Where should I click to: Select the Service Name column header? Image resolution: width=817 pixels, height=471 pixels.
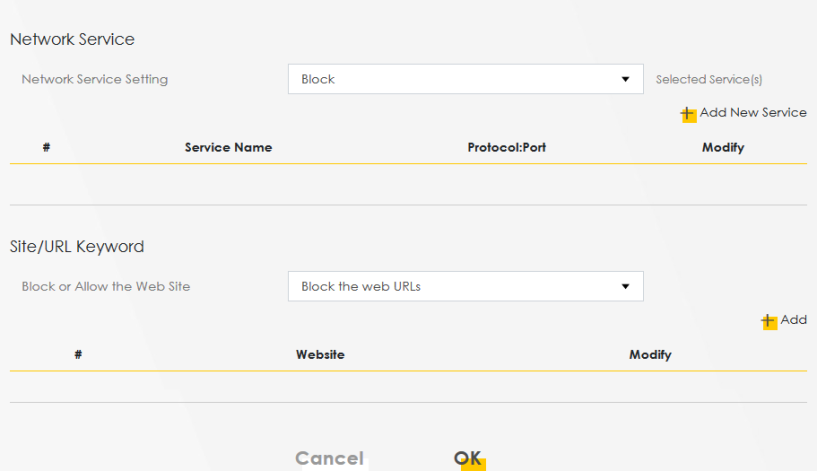(x=228, y=148)
